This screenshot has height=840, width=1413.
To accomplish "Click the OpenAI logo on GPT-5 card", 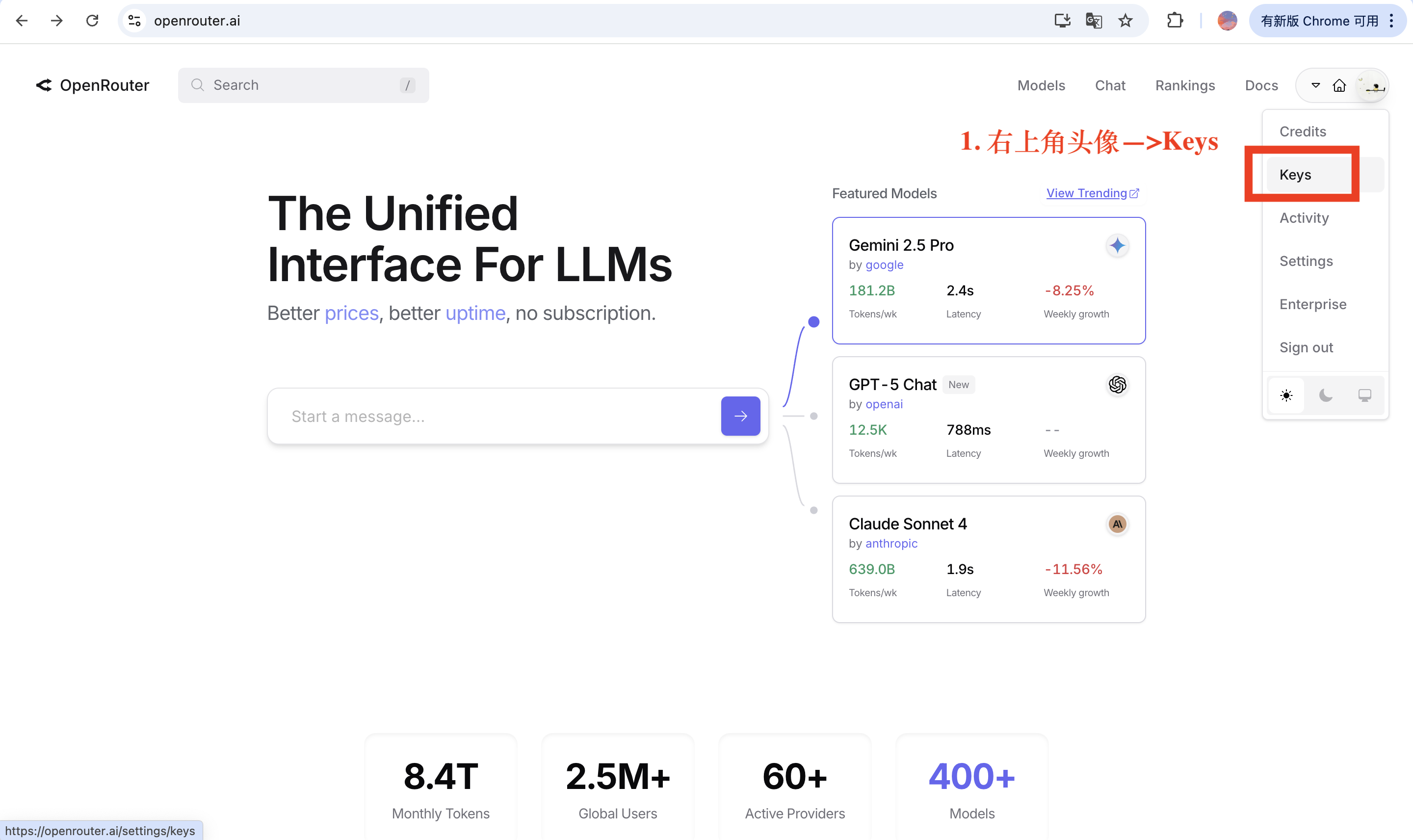I will (x=1117, y=385).
